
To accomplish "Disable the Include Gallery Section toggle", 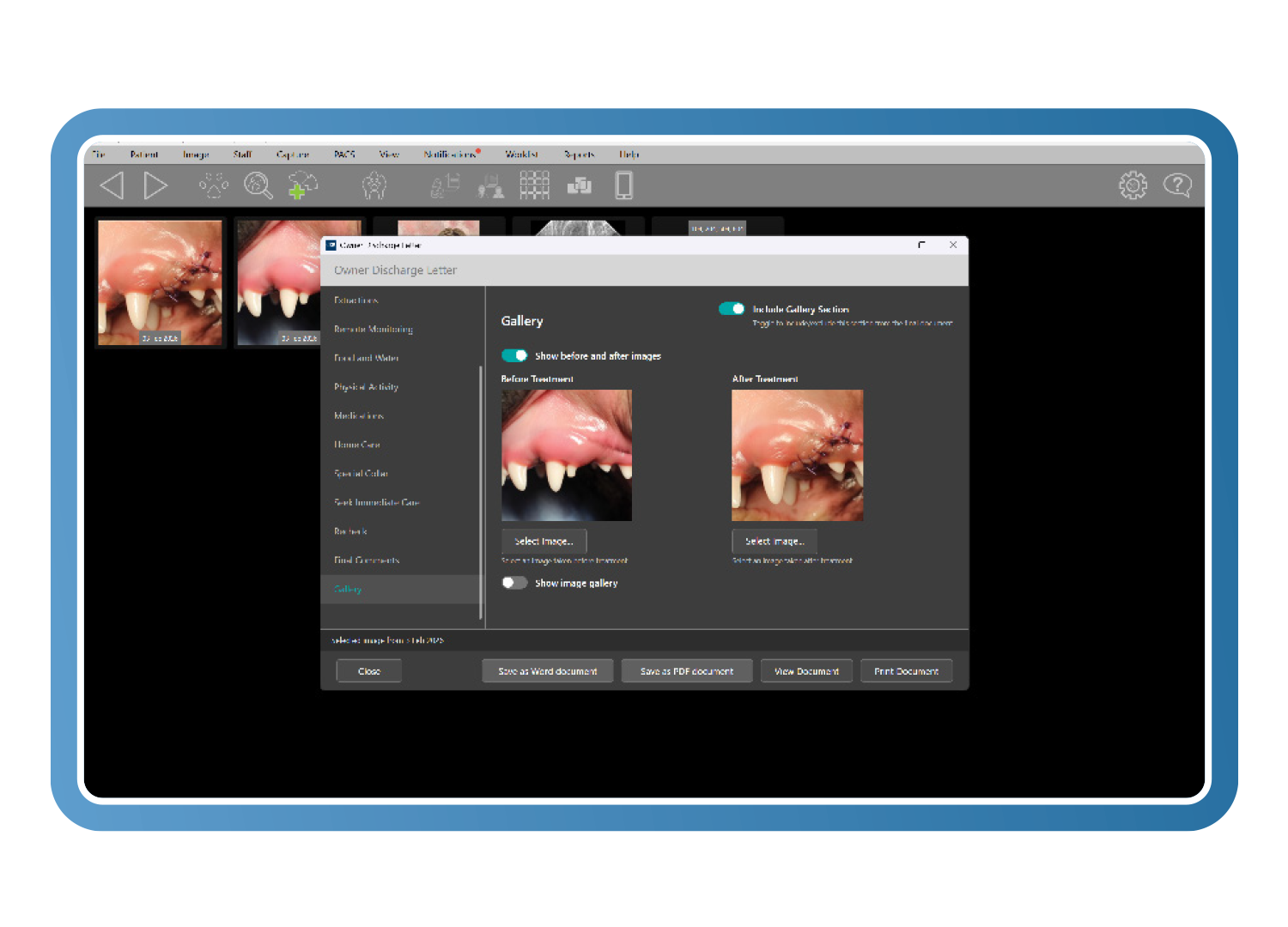I will (x=732, y=309).
